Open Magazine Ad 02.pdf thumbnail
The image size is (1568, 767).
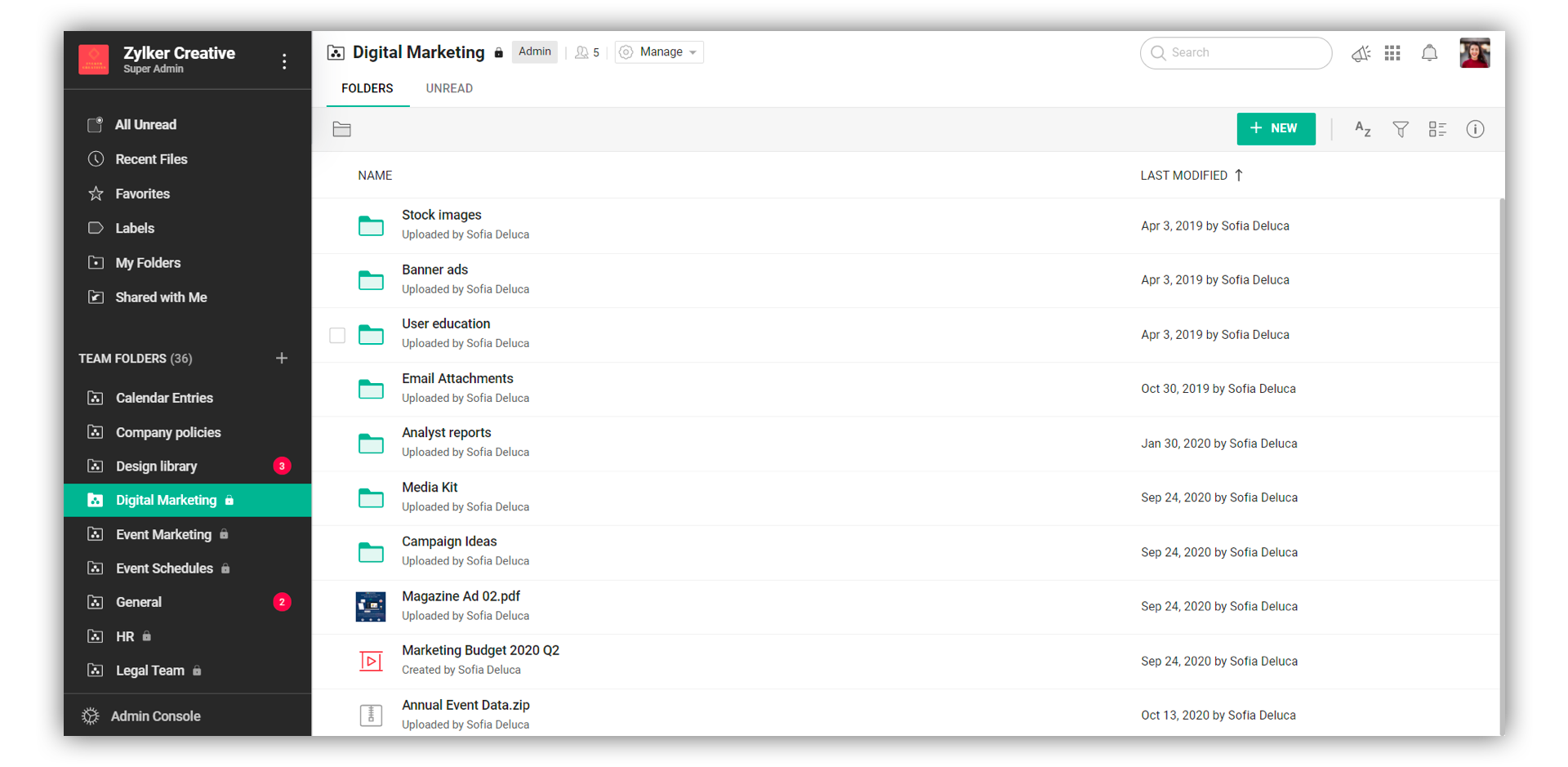click(371, 607)
